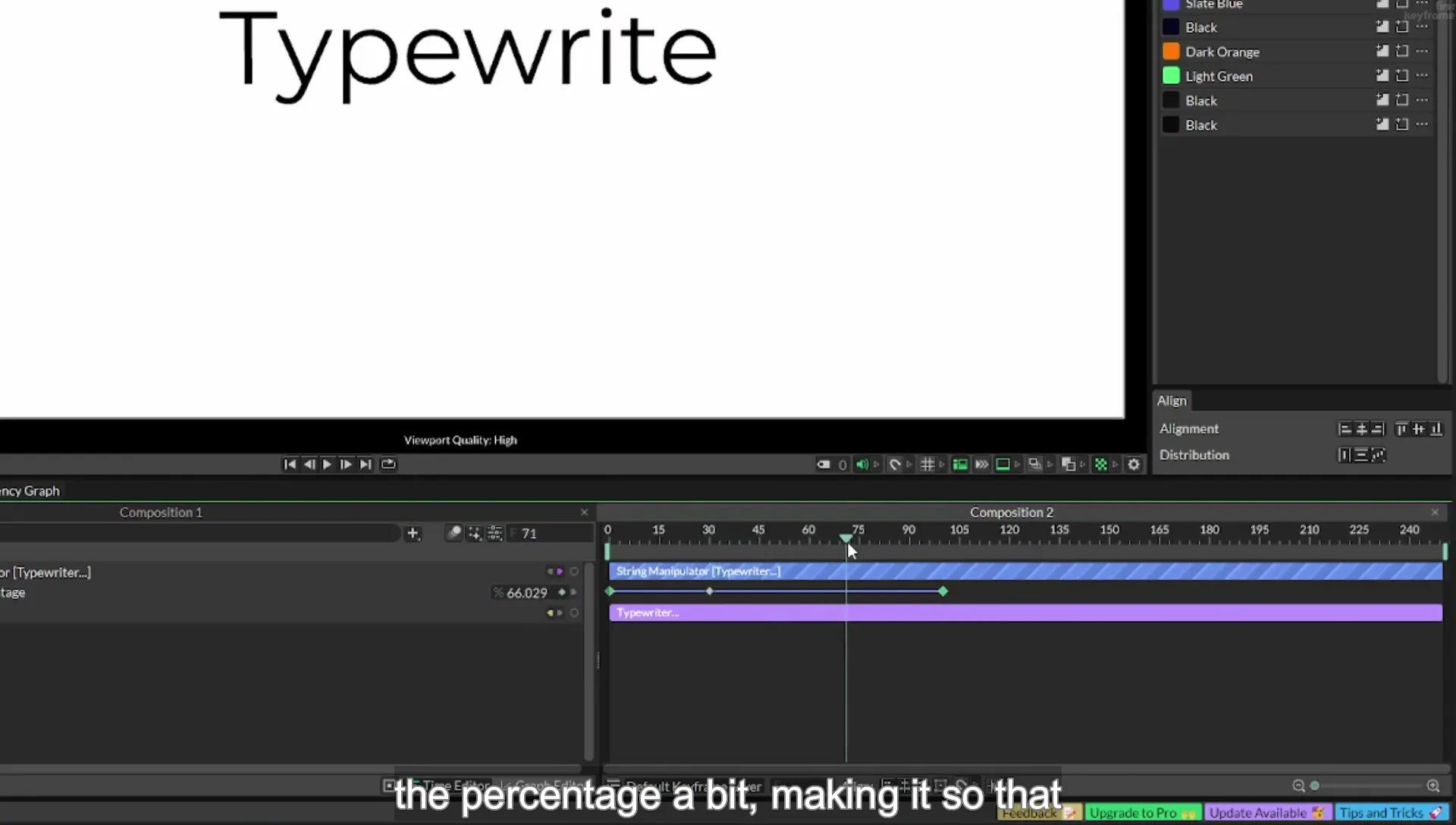Viewport: 1456px width, 825px height.
Task: Start playback with the play button
Action: [327, 464]
